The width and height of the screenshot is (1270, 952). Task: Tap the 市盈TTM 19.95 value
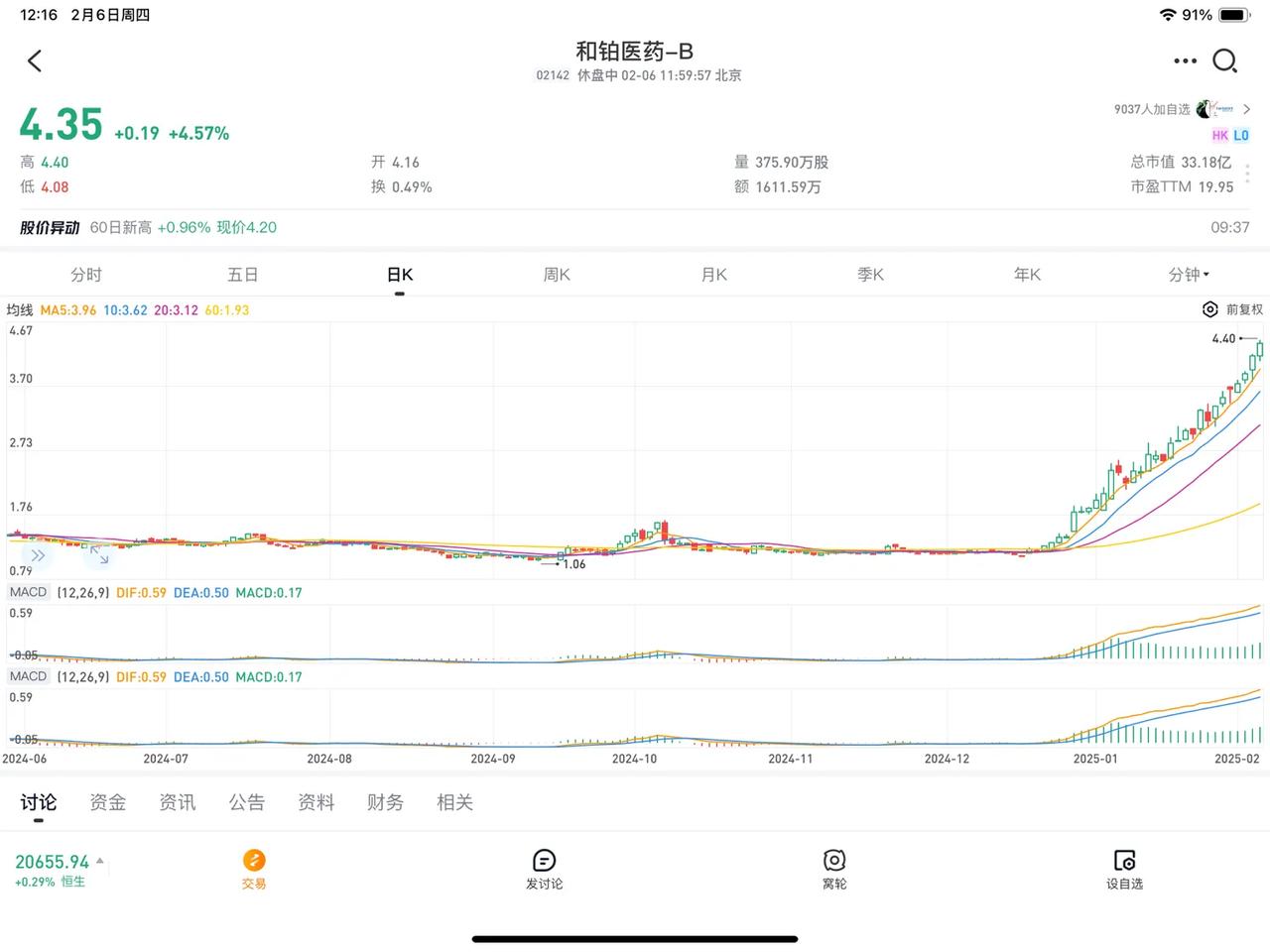click(x=1182, y=186)
